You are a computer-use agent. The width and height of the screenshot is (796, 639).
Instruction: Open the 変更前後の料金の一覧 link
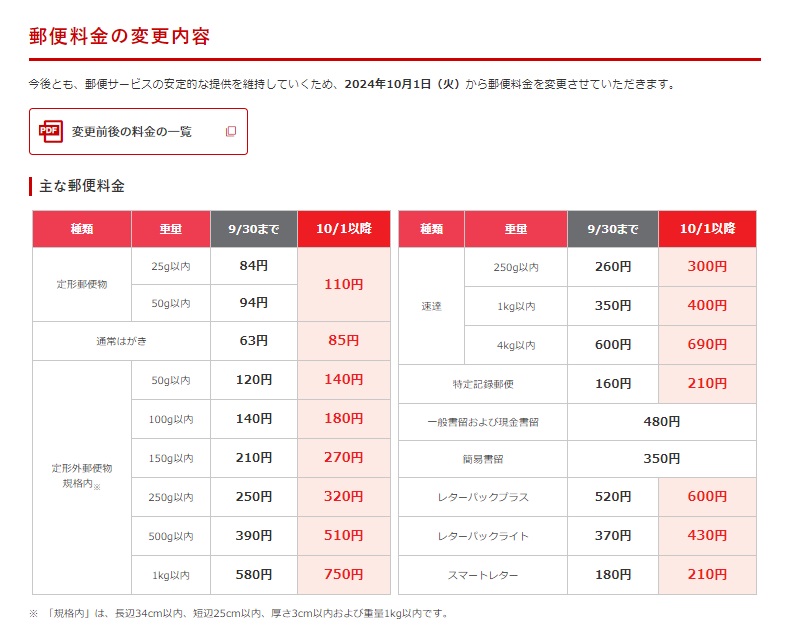[131, 131]
